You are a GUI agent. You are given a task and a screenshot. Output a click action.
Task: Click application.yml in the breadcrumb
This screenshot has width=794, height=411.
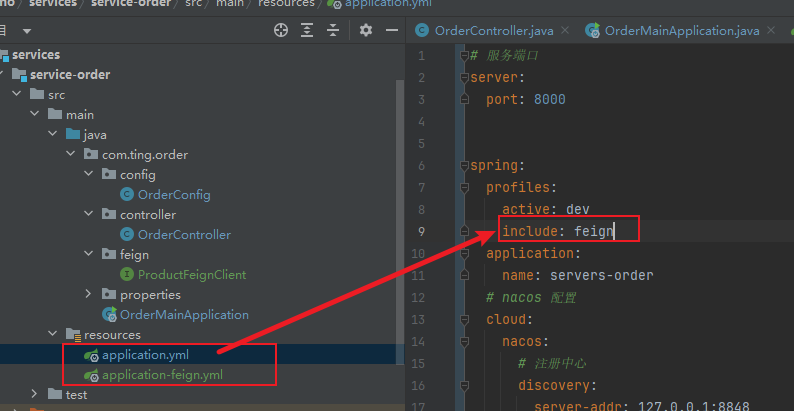coord(388,4)
